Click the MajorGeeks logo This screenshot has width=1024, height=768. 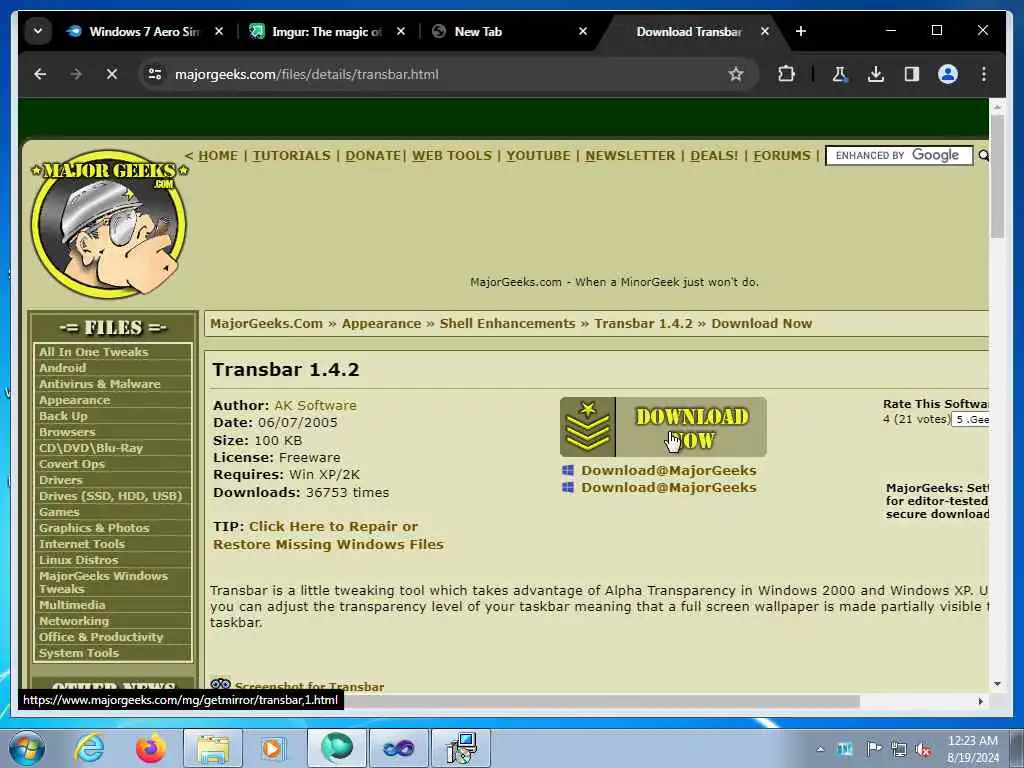point(109,223)
